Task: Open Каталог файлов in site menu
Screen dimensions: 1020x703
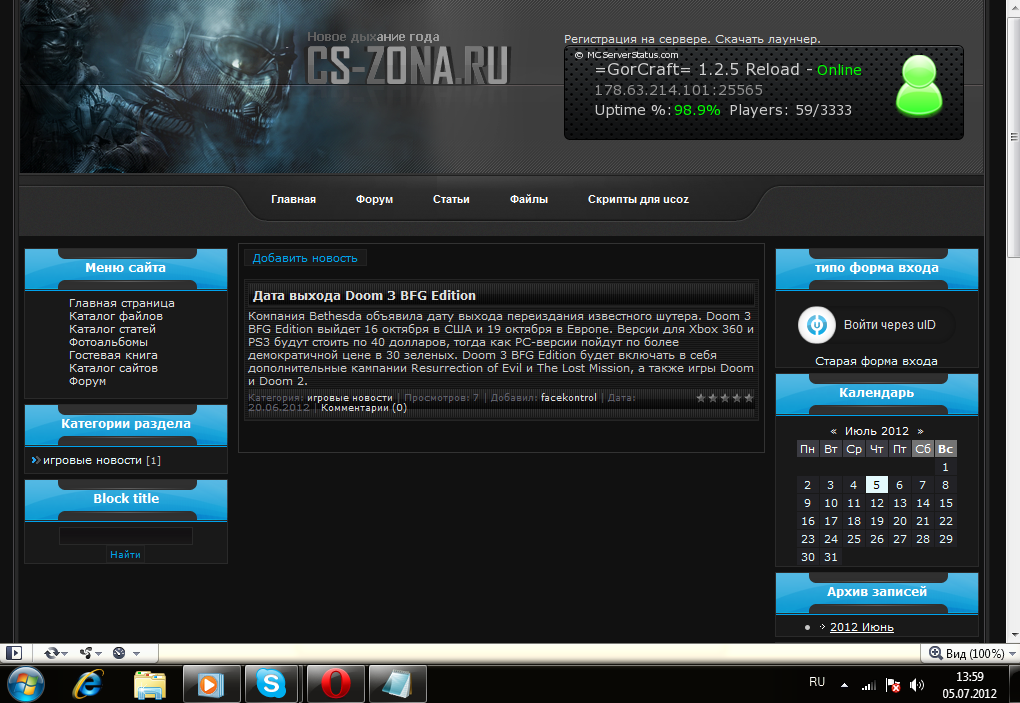Action: (x=116, y=316)
